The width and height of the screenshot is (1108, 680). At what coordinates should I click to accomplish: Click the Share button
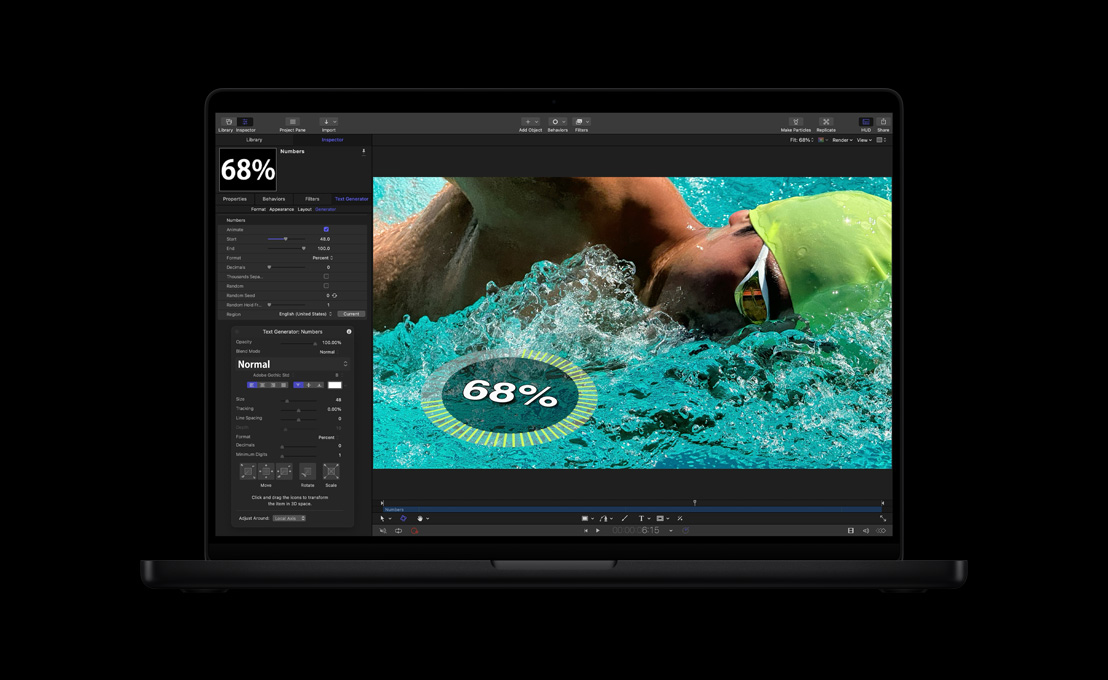click(881, 119)
